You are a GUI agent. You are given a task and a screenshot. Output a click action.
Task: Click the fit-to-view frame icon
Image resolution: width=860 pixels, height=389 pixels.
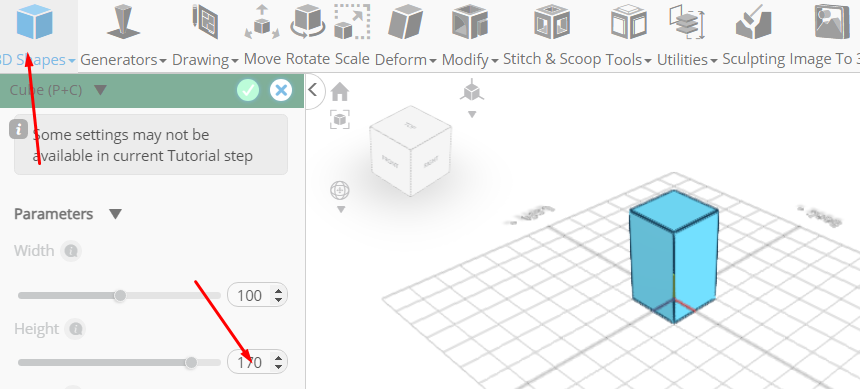point(340,119)
